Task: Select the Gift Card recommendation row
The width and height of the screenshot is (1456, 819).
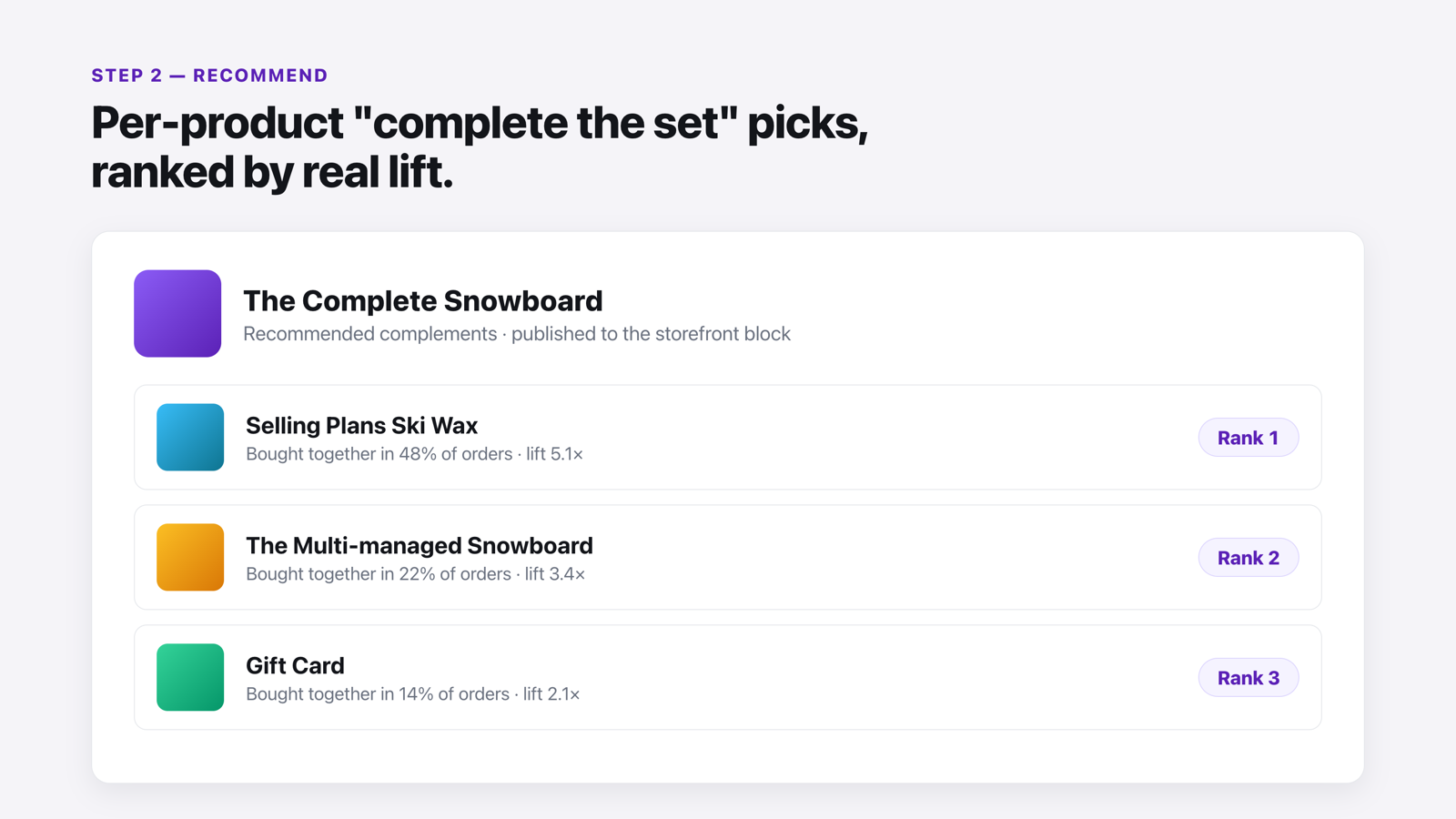Action: 728,677
